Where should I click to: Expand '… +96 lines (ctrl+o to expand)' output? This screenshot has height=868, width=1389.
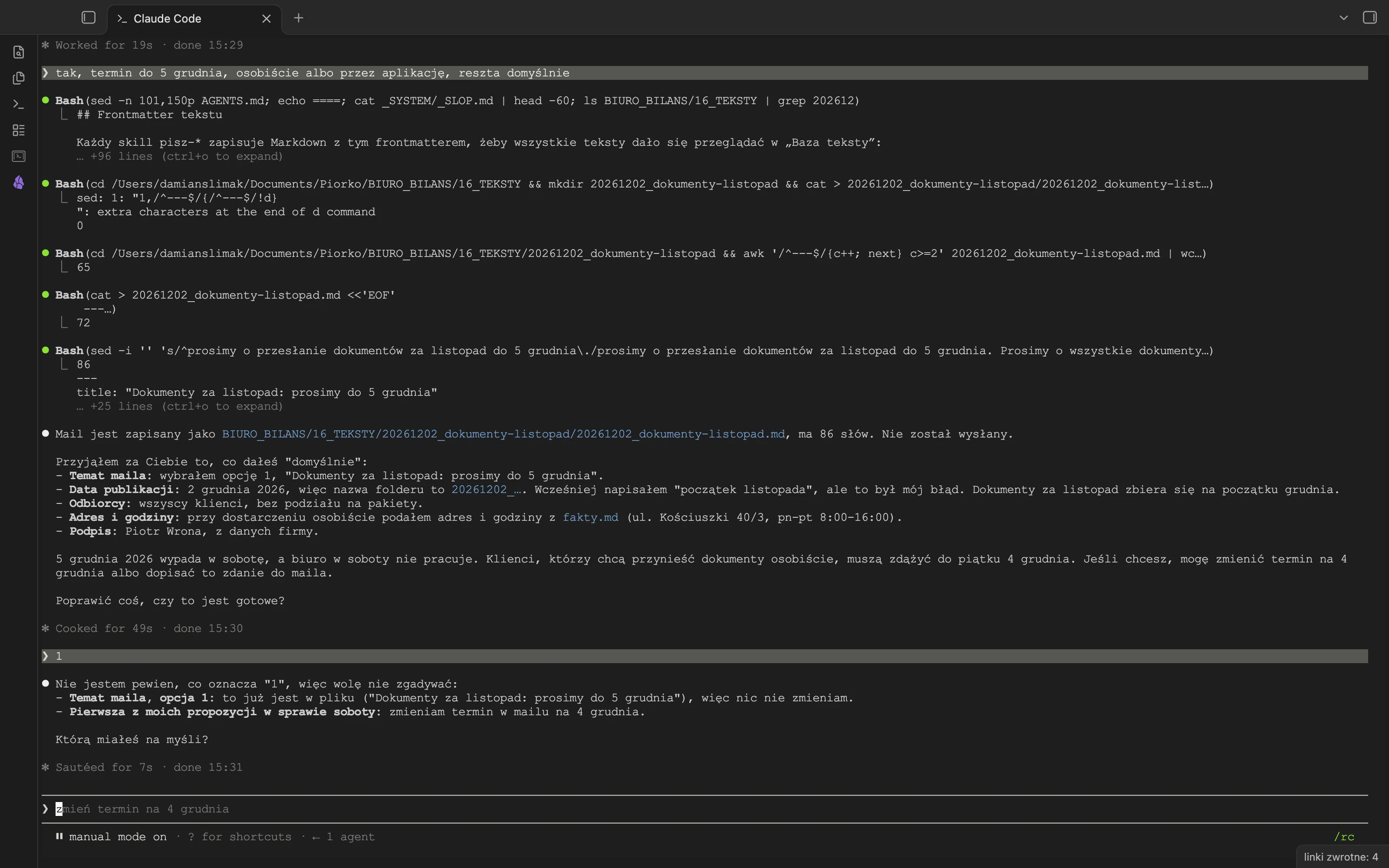point(180,156)
